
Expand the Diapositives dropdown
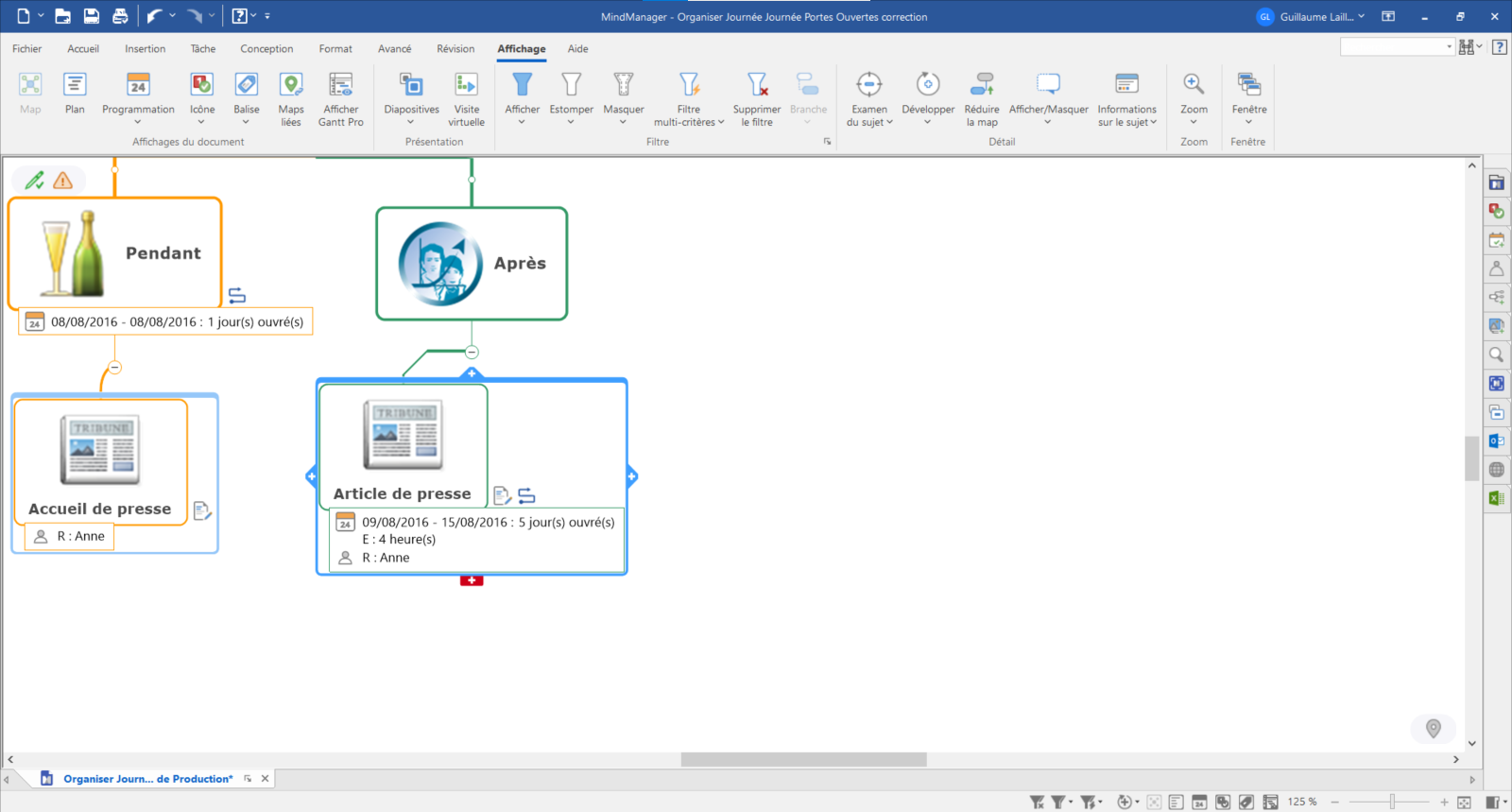(x=411, y=122)
